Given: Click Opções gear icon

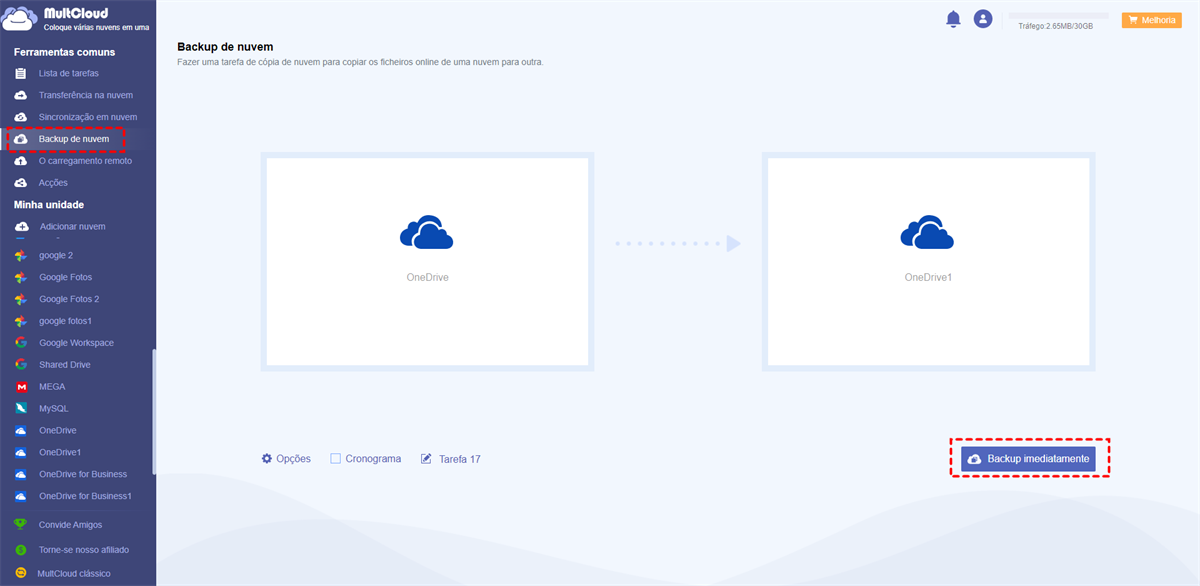Looking at the screenshot, I should pos(267,459).
